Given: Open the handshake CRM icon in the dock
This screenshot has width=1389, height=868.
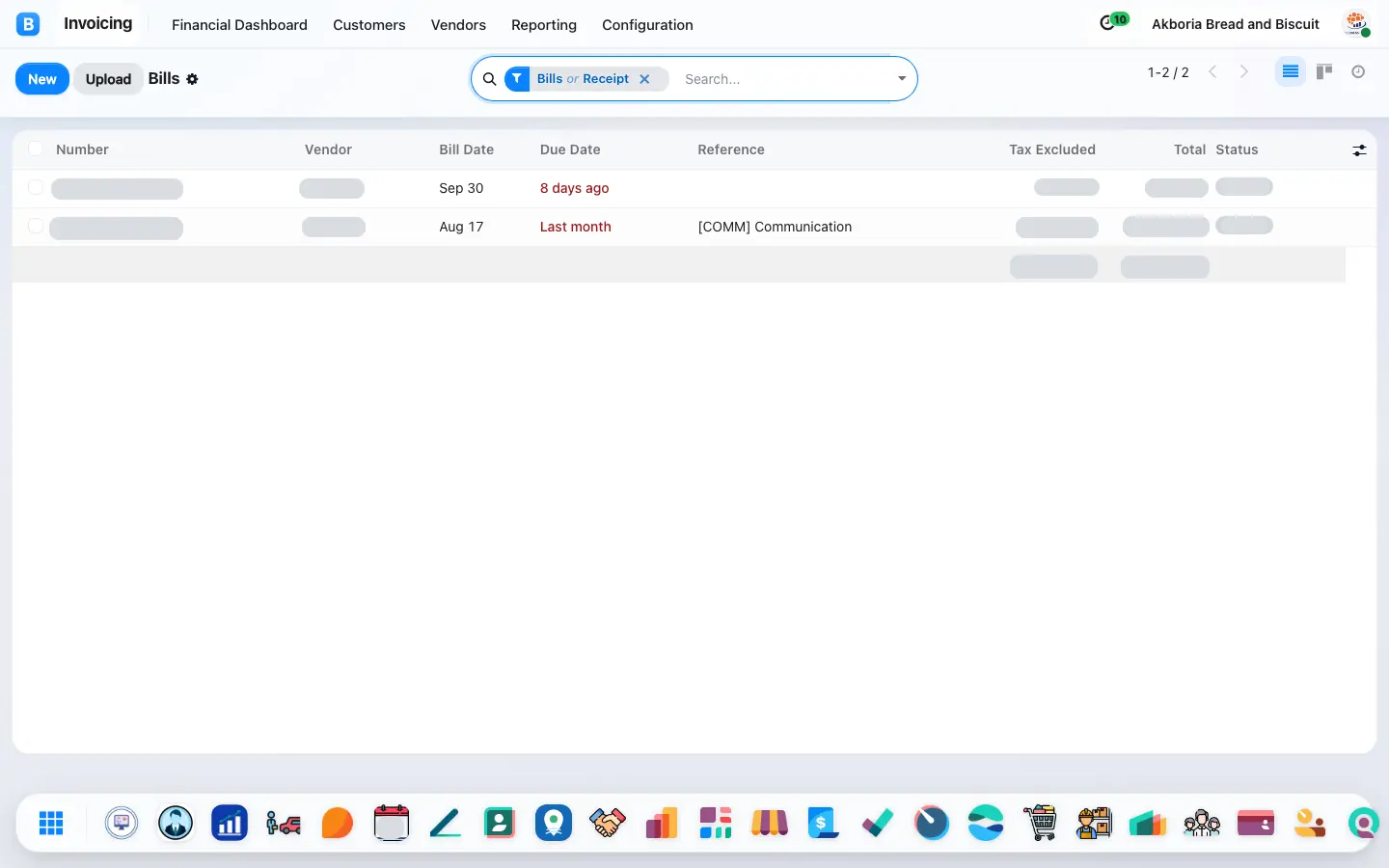Looking at the screenshot, I should [x=608, y=823].
